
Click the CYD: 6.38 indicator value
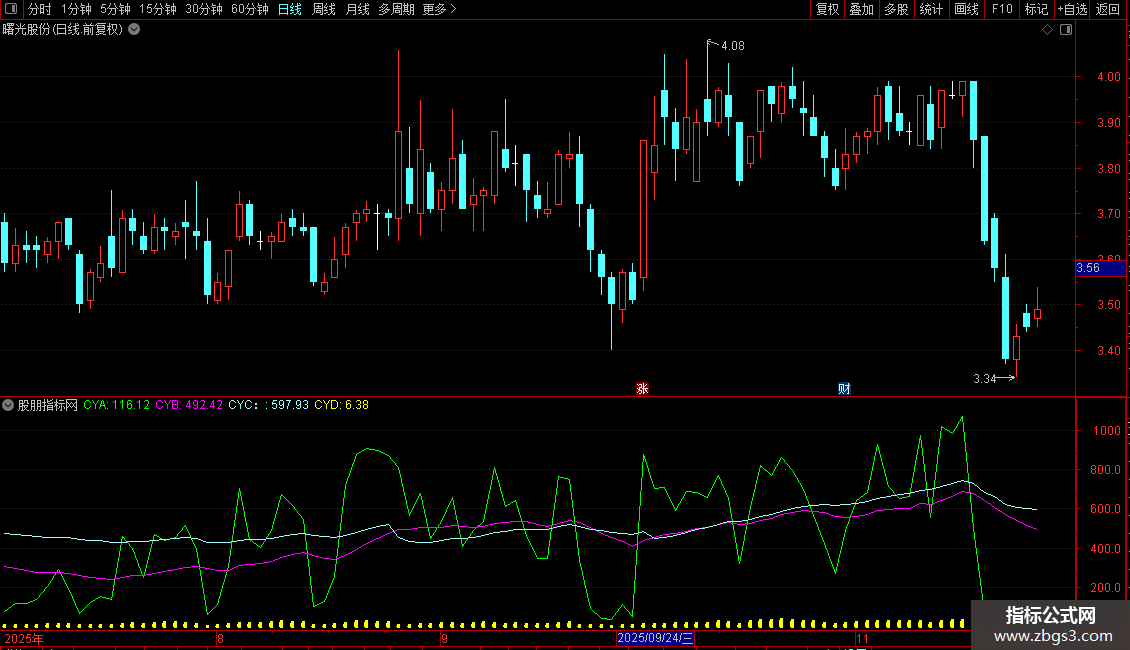tap(342, 405)
